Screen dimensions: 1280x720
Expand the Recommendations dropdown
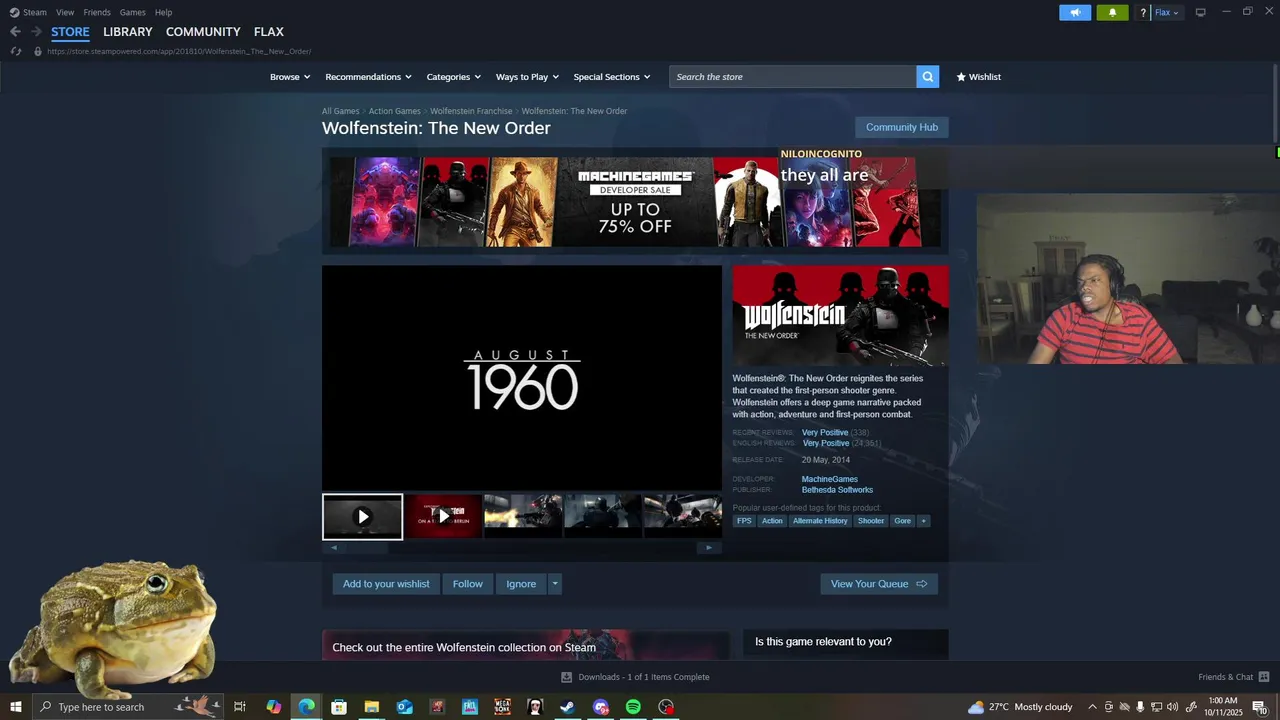tap(368, 77)
